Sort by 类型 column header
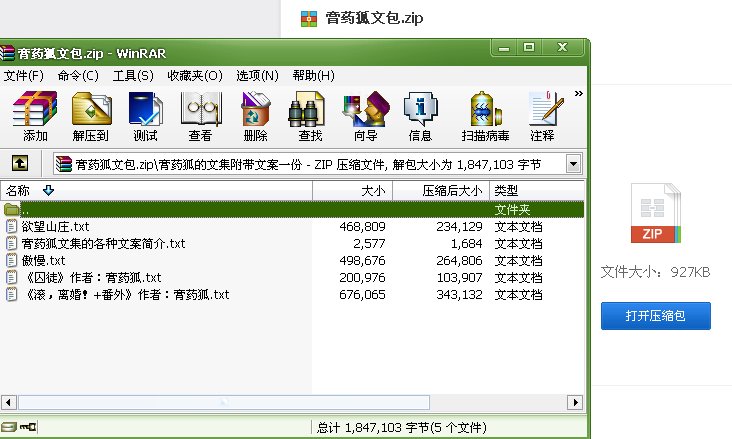Viewport: 732px width, 439px height. [537, 191]
